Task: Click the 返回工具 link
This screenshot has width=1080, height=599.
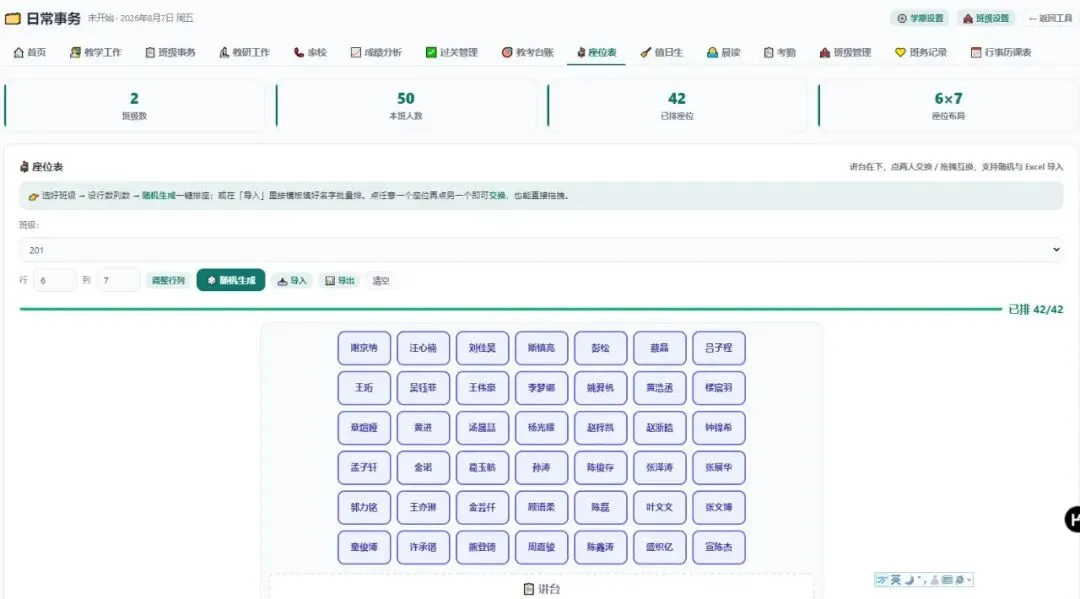Action: click(1050, 19)
